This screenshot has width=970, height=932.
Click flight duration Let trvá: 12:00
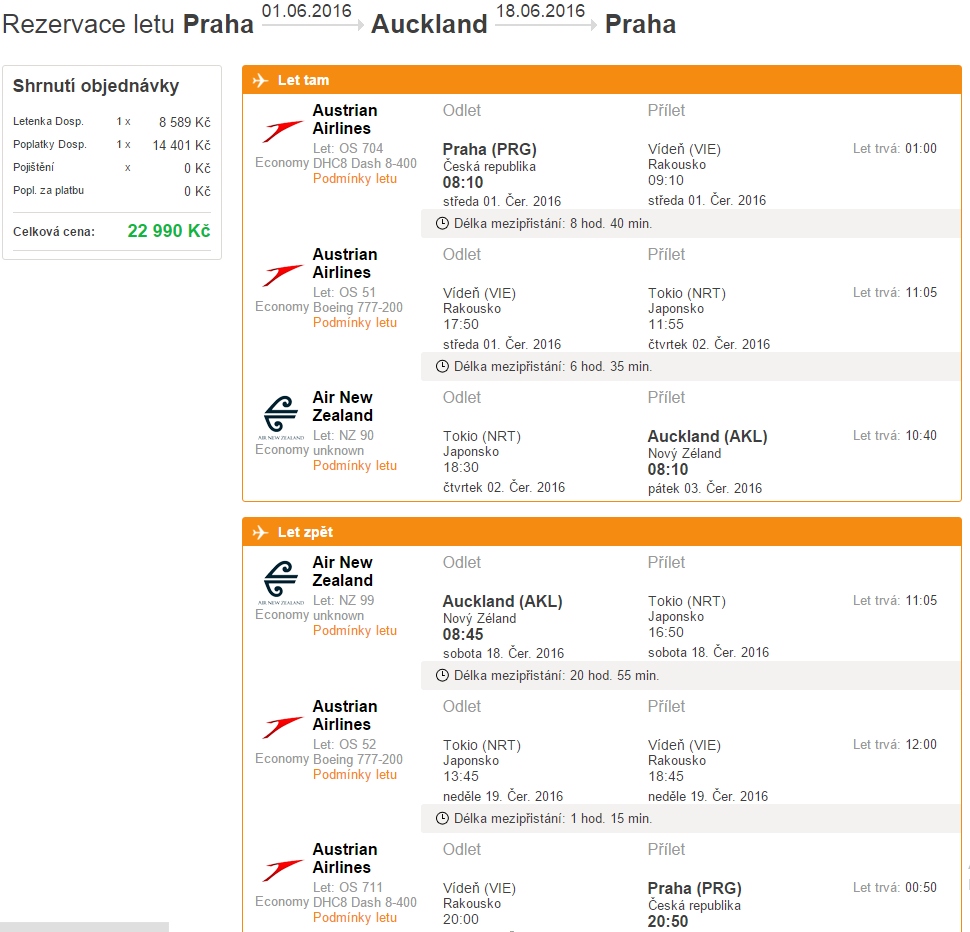895,745
